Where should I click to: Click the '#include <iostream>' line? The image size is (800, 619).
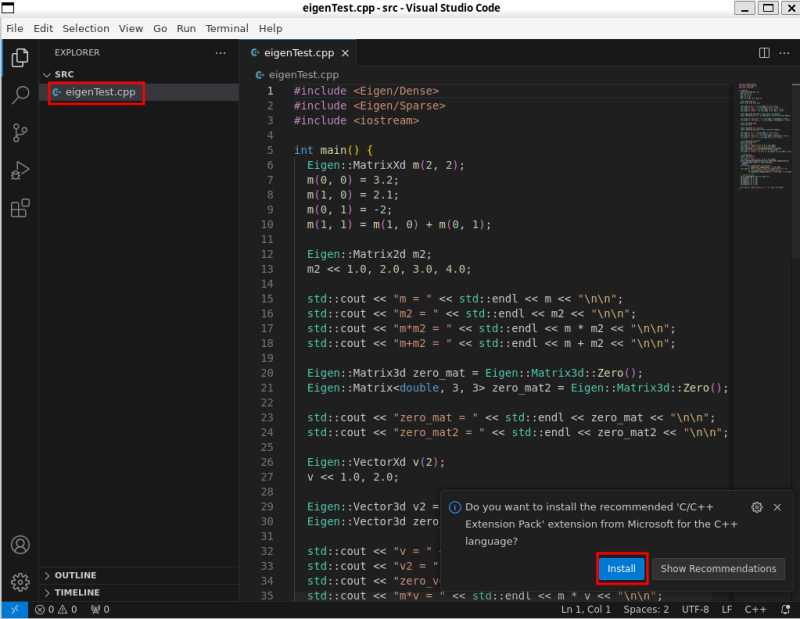[x=356, y=120]
